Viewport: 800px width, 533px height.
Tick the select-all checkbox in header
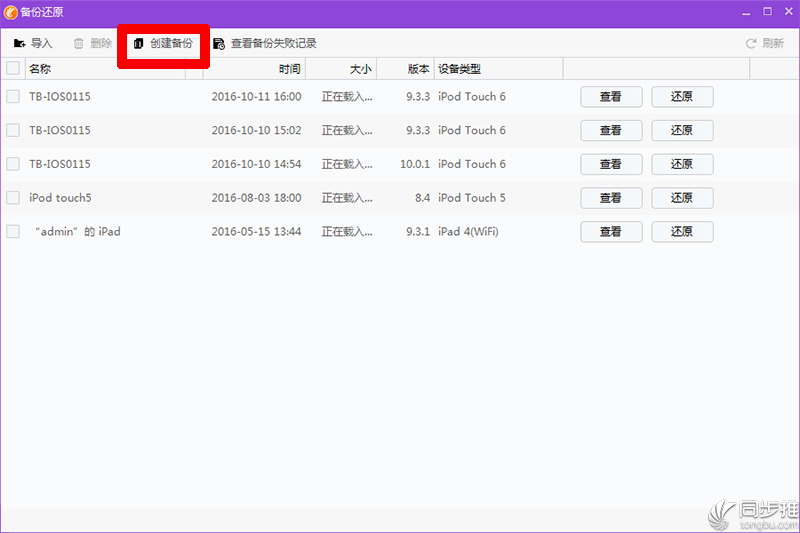pos(13,68)
